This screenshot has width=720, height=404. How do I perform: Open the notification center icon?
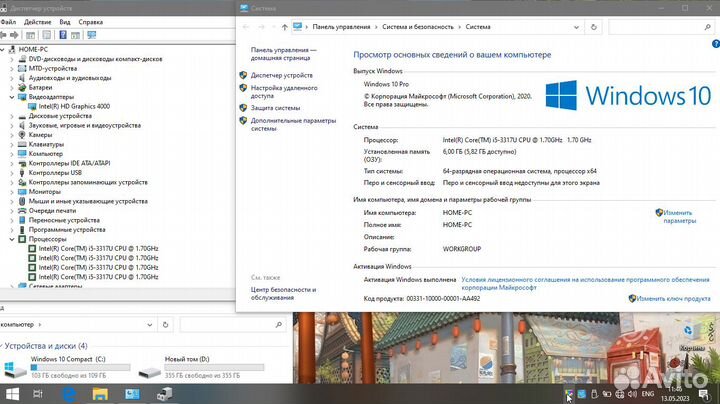pyautogui.click(x=703, y=394)
